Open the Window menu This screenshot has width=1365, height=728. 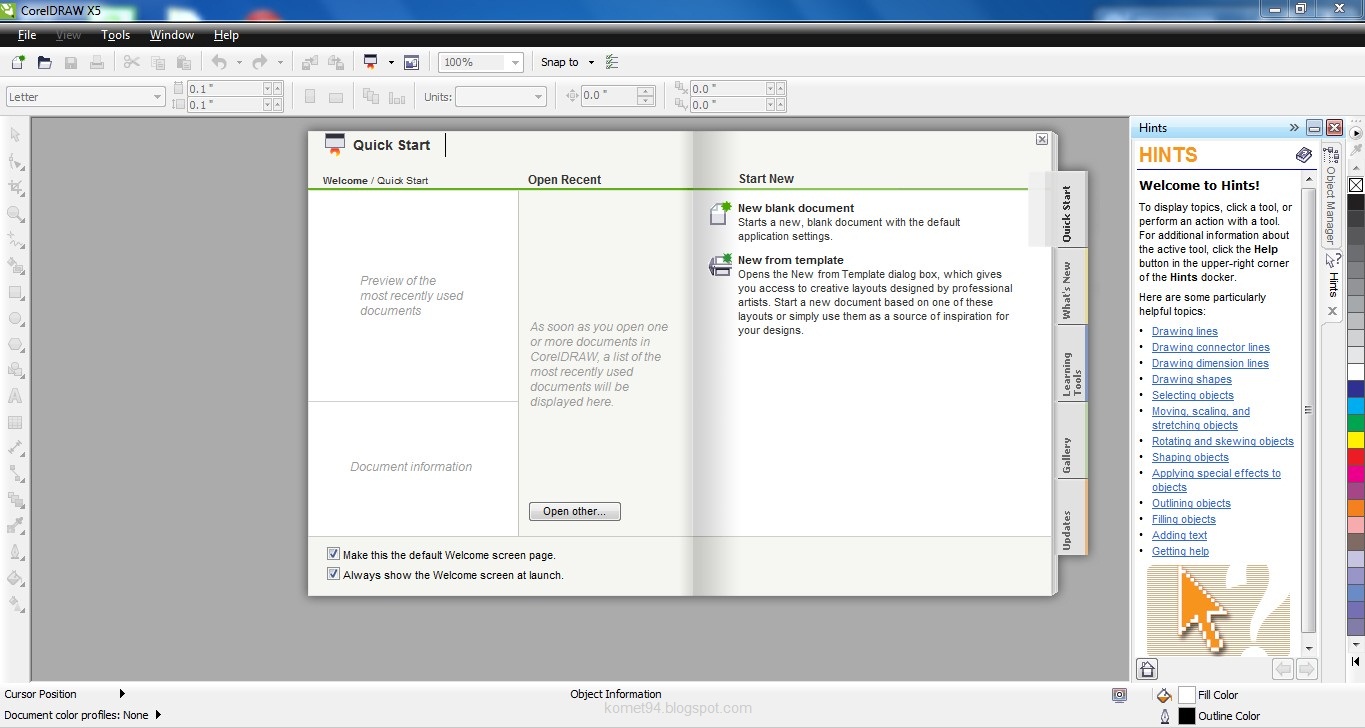coord(172,35)
